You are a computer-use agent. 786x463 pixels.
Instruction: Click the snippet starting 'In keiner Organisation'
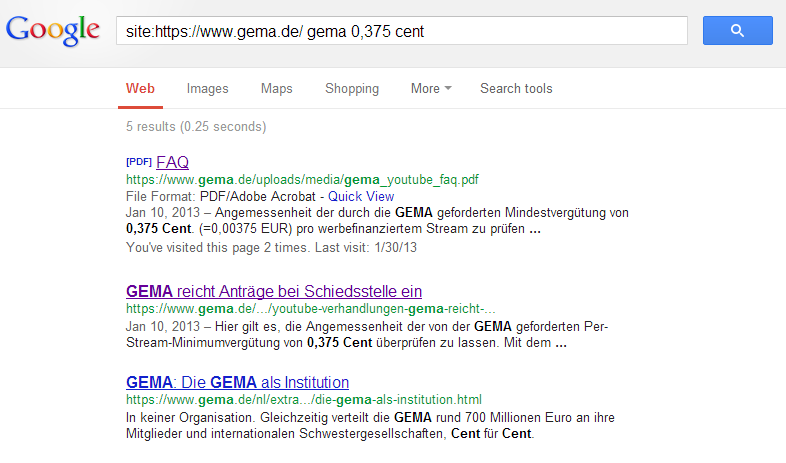coord(370,425)
